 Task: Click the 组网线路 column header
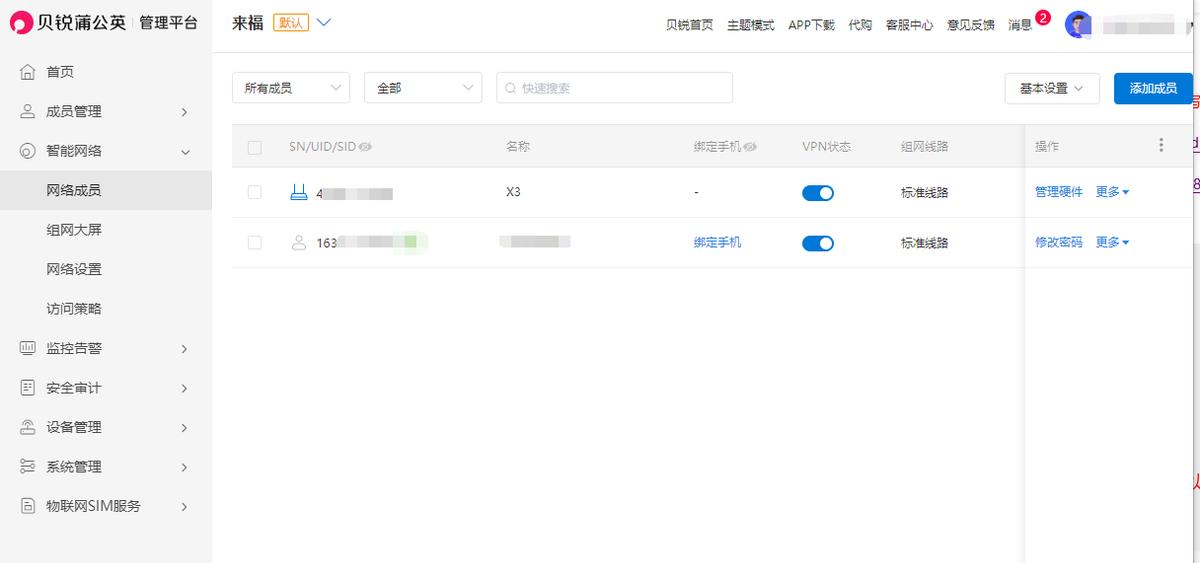(925, 147)
